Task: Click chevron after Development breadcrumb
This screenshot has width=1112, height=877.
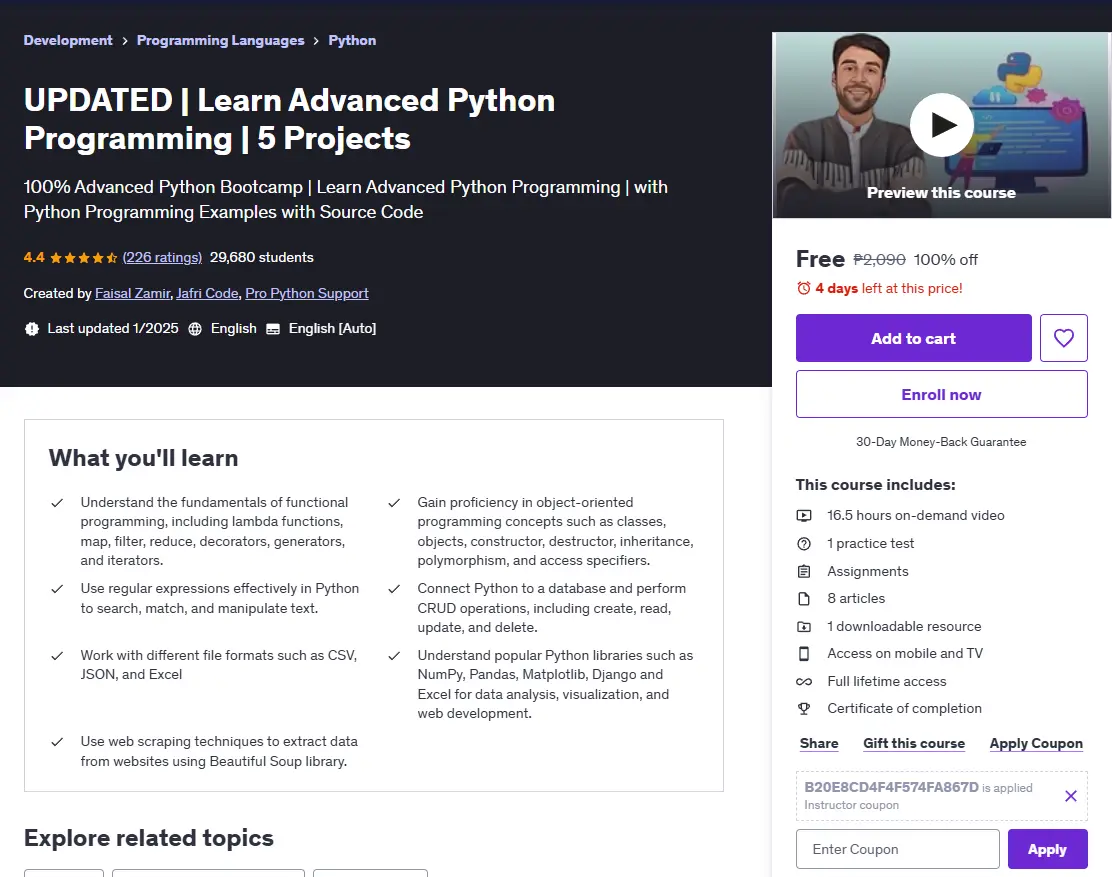Action: [x=125, y=41]
